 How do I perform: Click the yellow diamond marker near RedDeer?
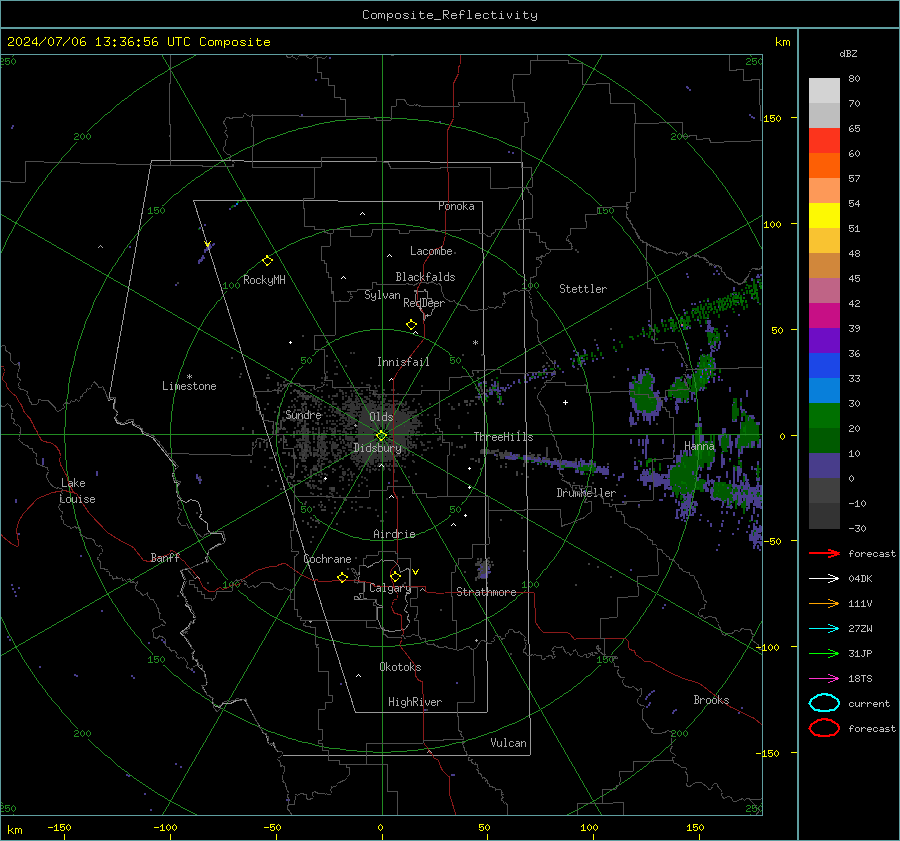(x=412, y=325)
